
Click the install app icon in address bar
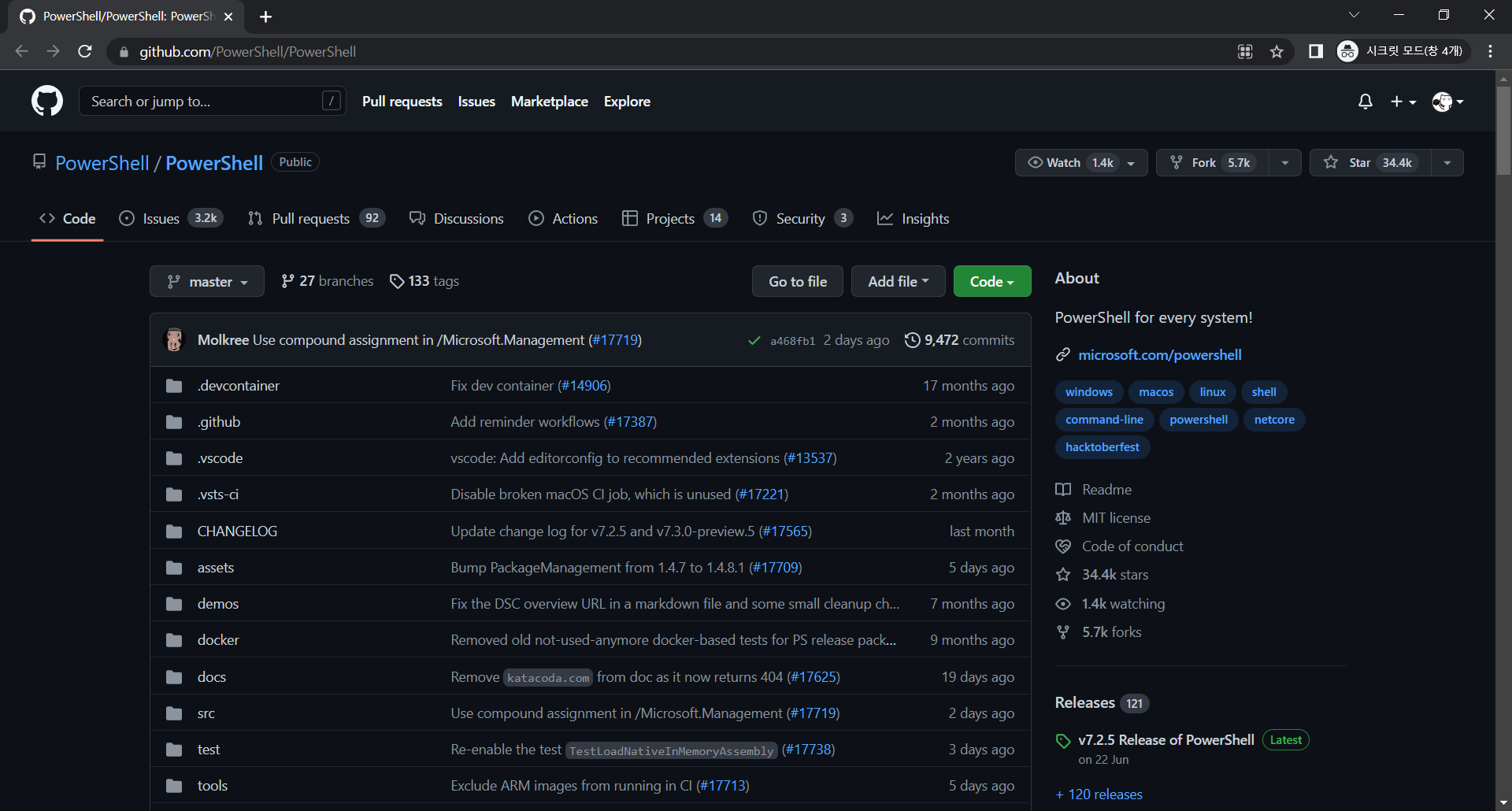click(1245, 52)
